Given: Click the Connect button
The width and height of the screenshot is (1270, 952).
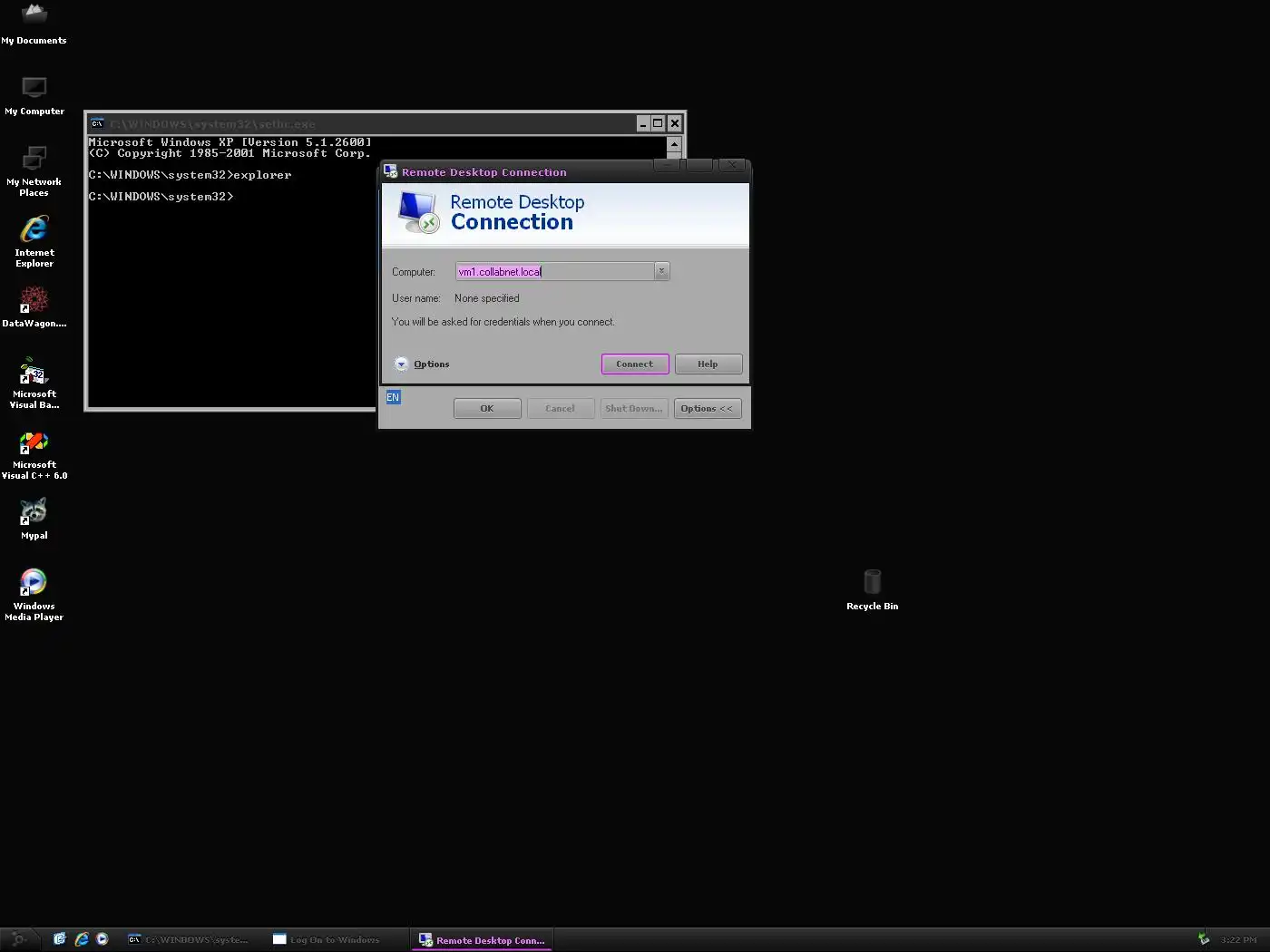Looking at the screenshot, I should 635,364.
